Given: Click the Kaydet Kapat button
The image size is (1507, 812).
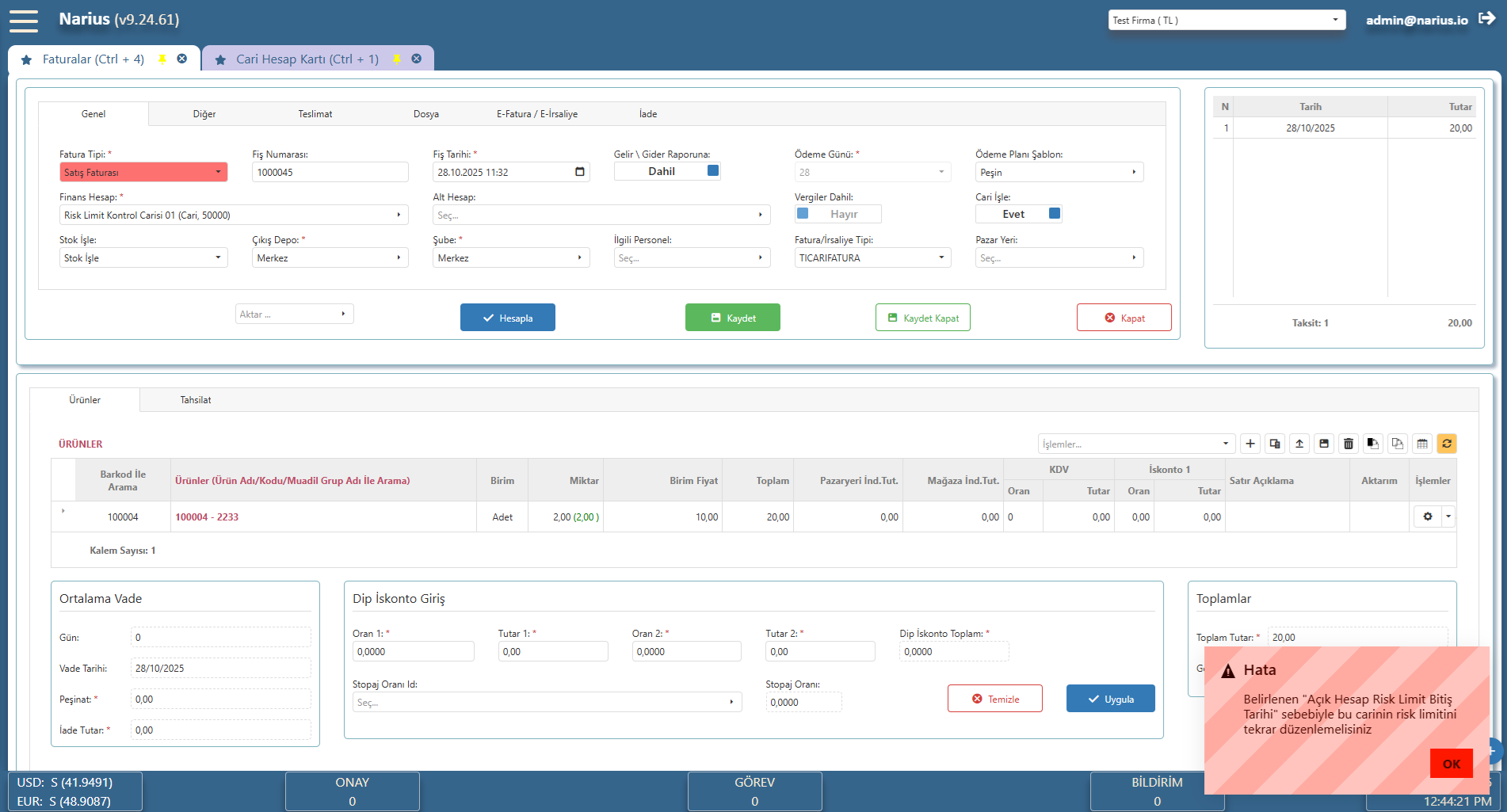Looking at the screenshot, I should click(923, 318).
